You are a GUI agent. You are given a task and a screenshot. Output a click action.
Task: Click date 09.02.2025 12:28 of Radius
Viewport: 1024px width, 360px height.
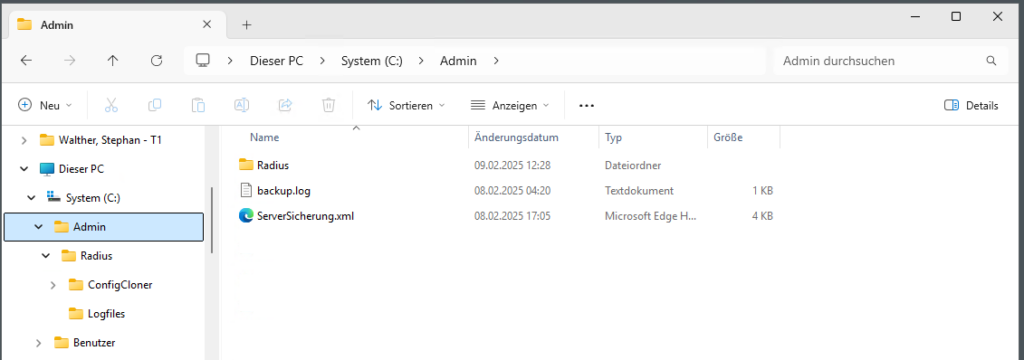[x=512, y=165]
